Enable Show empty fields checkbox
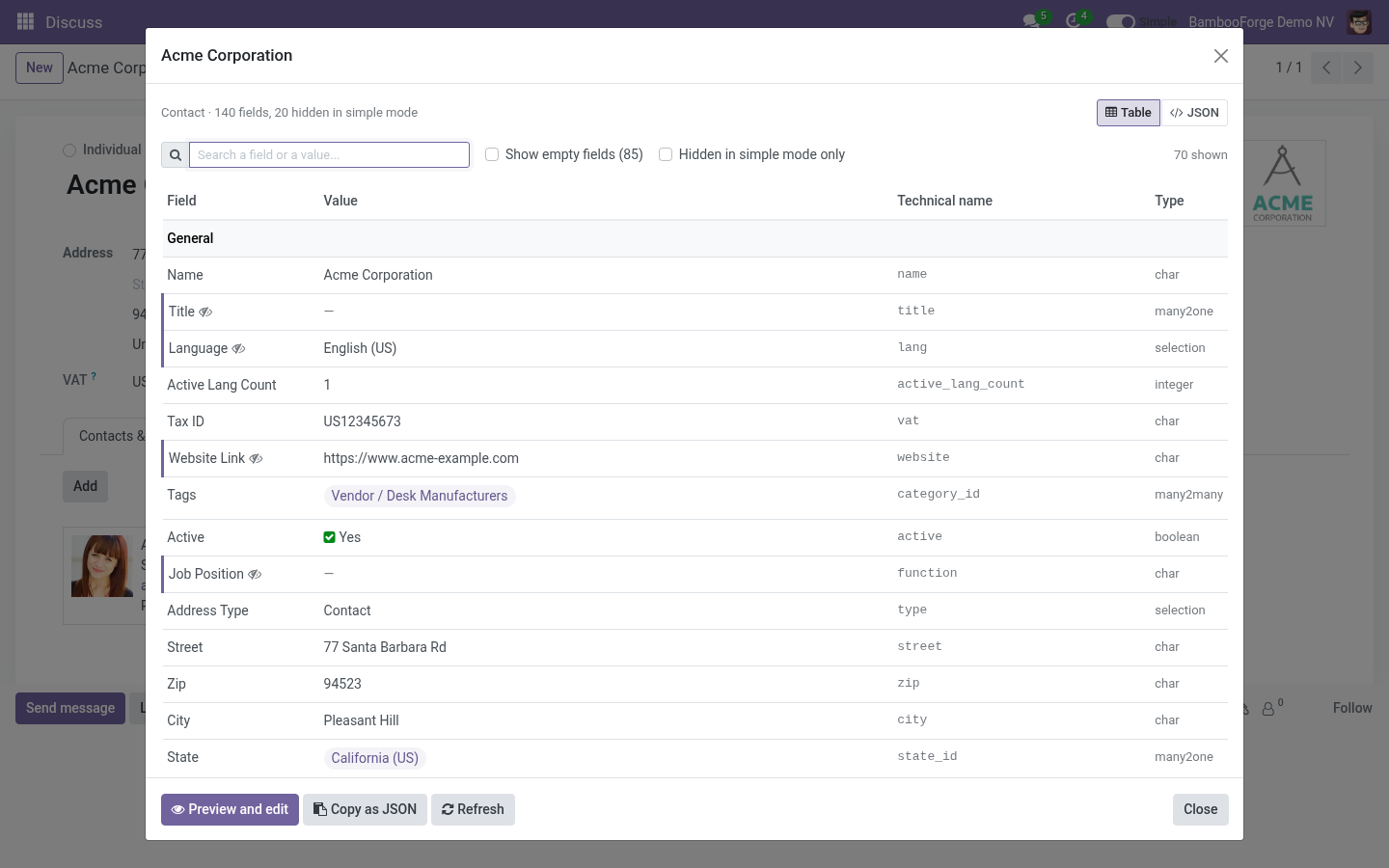This screenshot has width=1389, height=868. (492, 154)
